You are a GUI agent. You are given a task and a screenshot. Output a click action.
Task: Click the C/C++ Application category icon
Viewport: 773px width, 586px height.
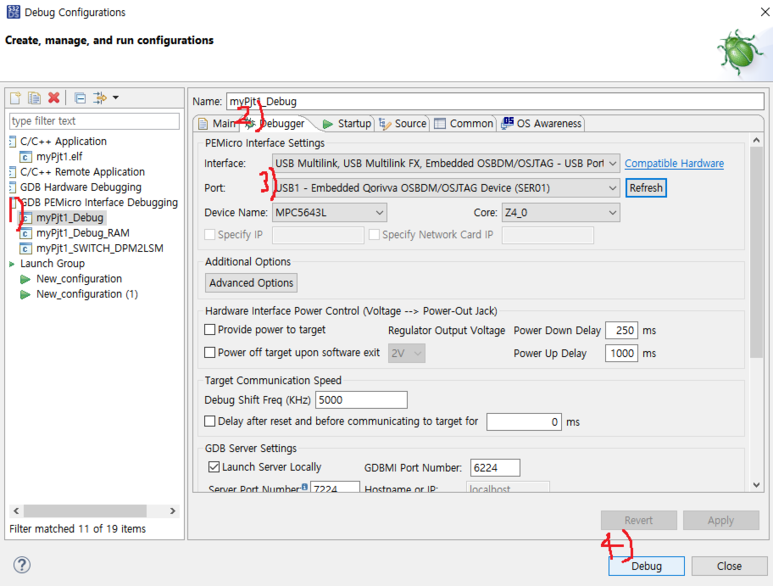tap(12, 142)
